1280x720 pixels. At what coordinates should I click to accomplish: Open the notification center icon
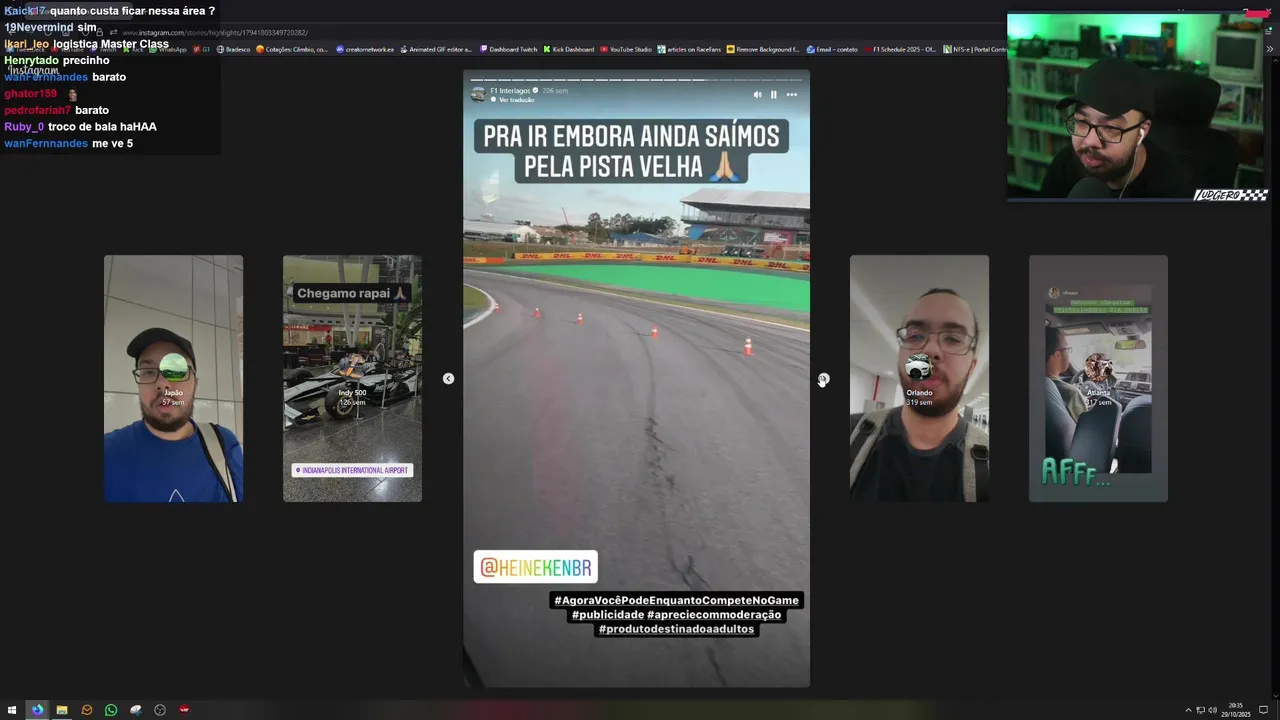[1263, 710]
